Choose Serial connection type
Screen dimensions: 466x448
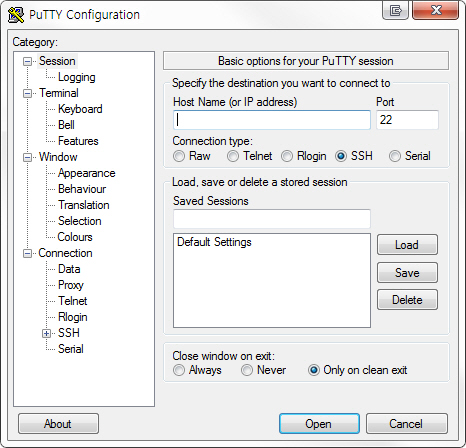pos(395,156)
